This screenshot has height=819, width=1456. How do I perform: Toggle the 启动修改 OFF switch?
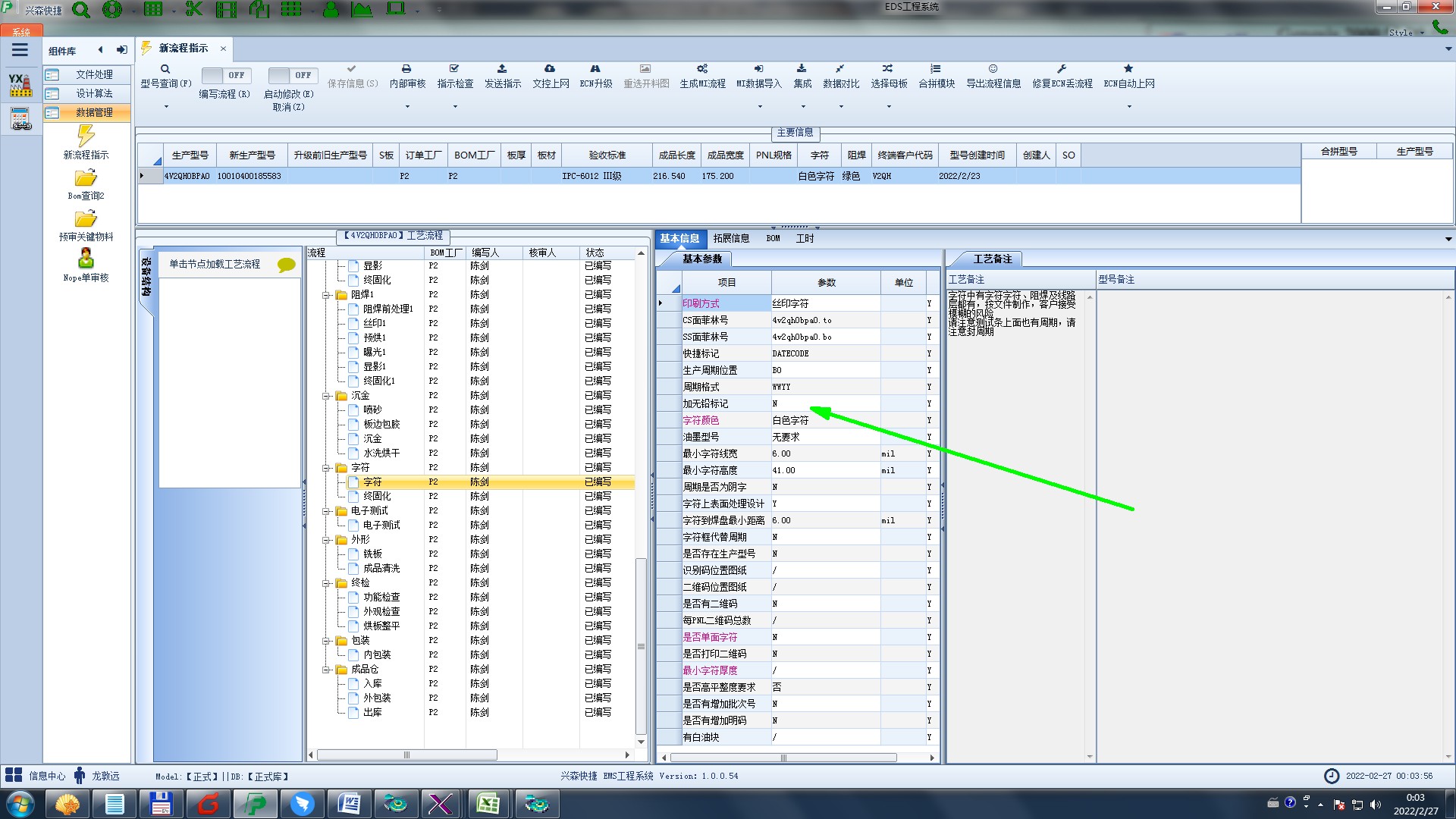tap(292, 75)
